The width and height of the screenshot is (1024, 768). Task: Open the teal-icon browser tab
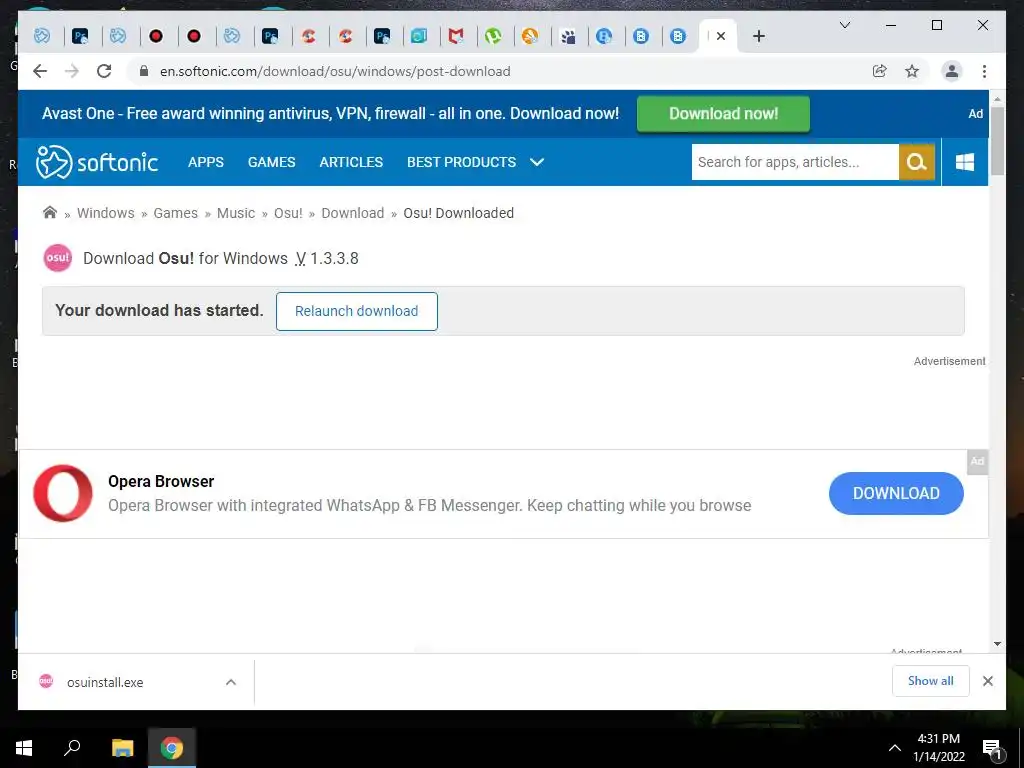(419, 37)
